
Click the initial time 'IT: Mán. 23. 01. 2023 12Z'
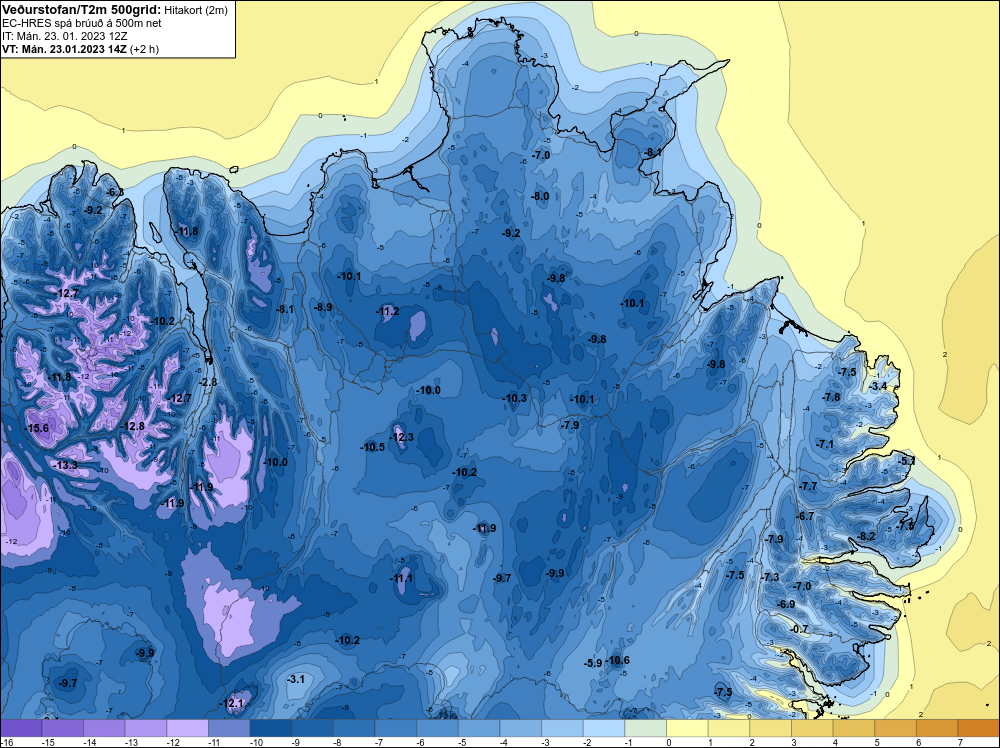coord(64,36)
